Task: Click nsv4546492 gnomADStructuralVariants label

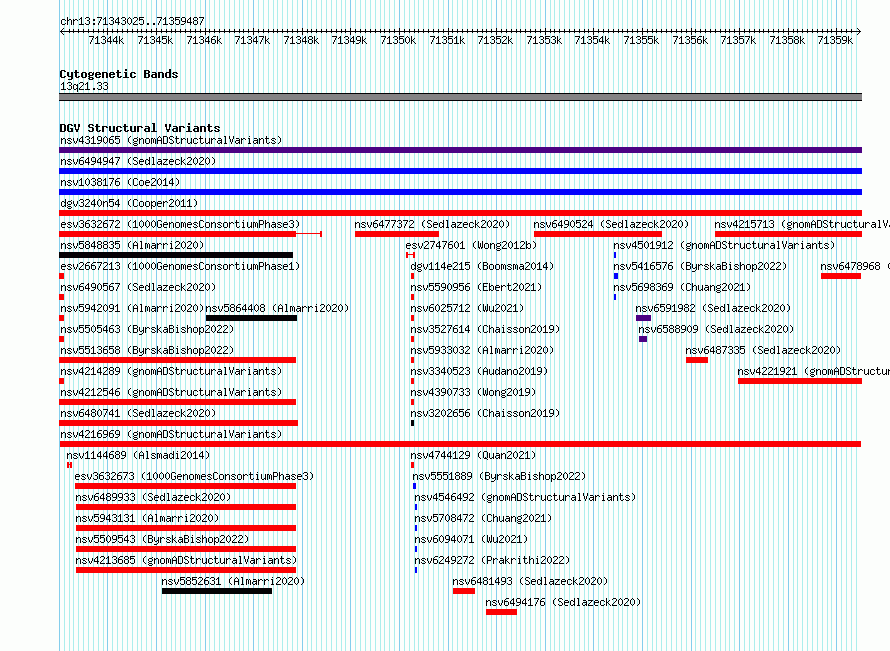Action: pos(525,497)
